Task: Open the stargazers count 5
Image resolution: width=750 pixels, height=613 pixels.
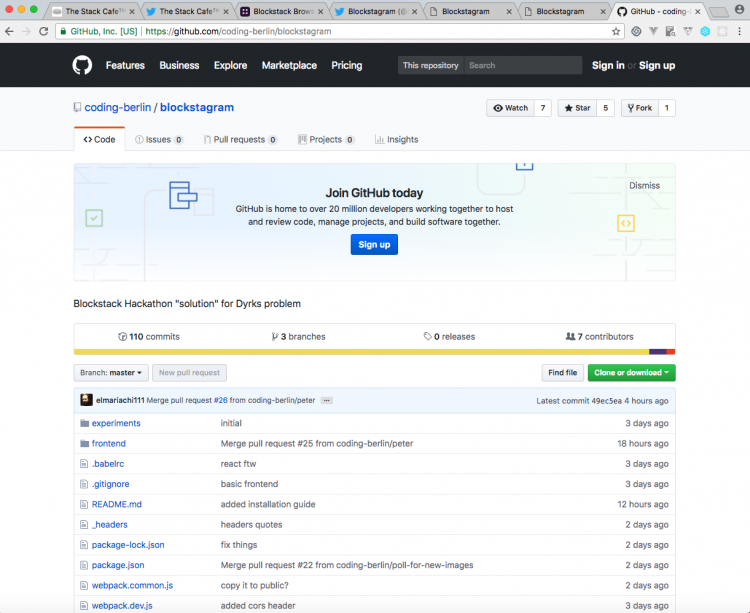Action: [606, 108]
